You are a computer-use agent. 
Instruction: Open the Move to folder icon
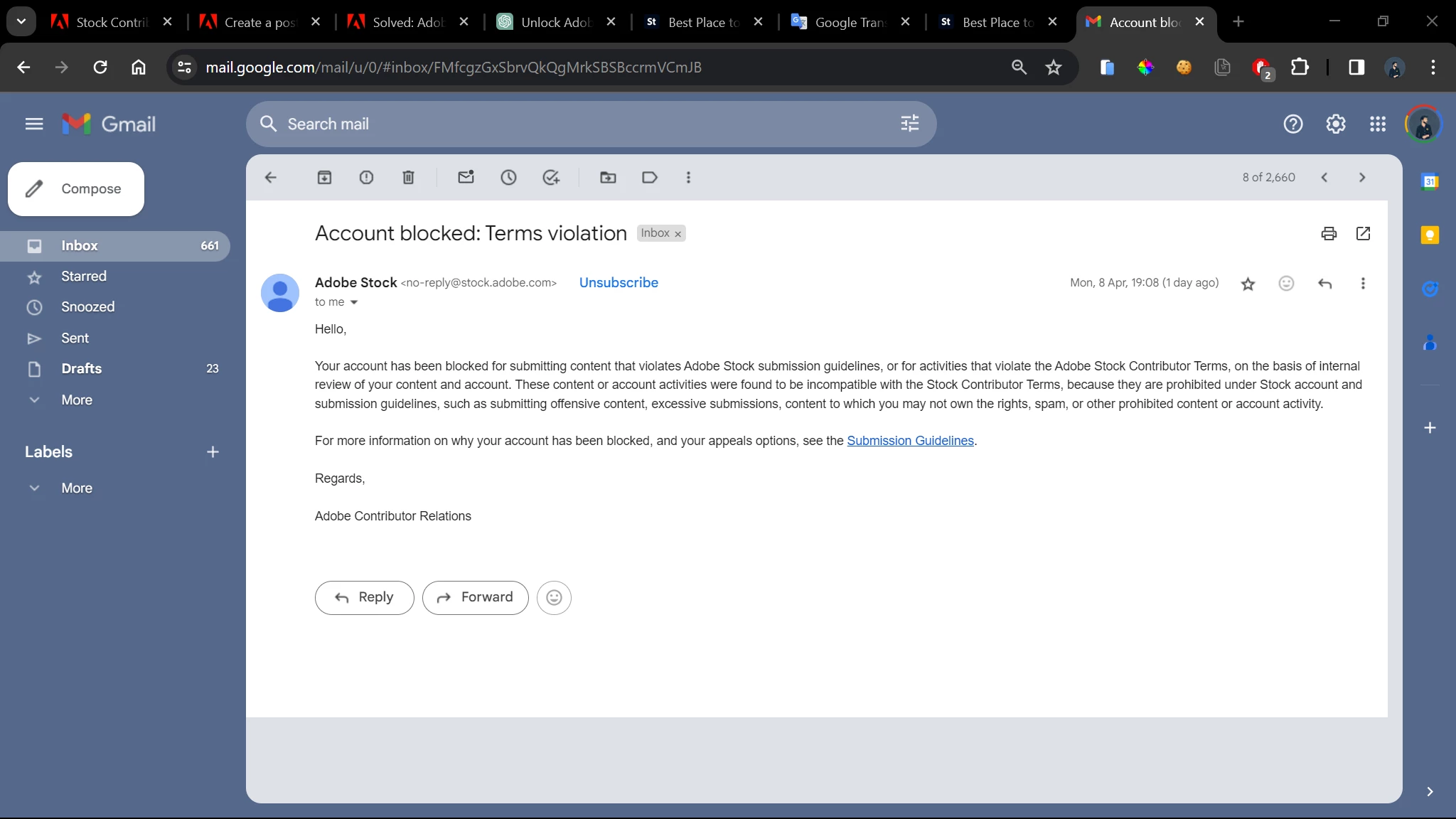click(x=608, y=178)
